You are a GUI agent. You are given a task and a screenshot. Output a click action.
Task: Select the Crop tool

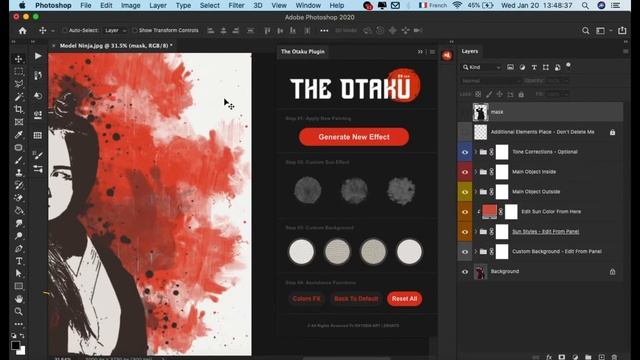tap(18, 109)
